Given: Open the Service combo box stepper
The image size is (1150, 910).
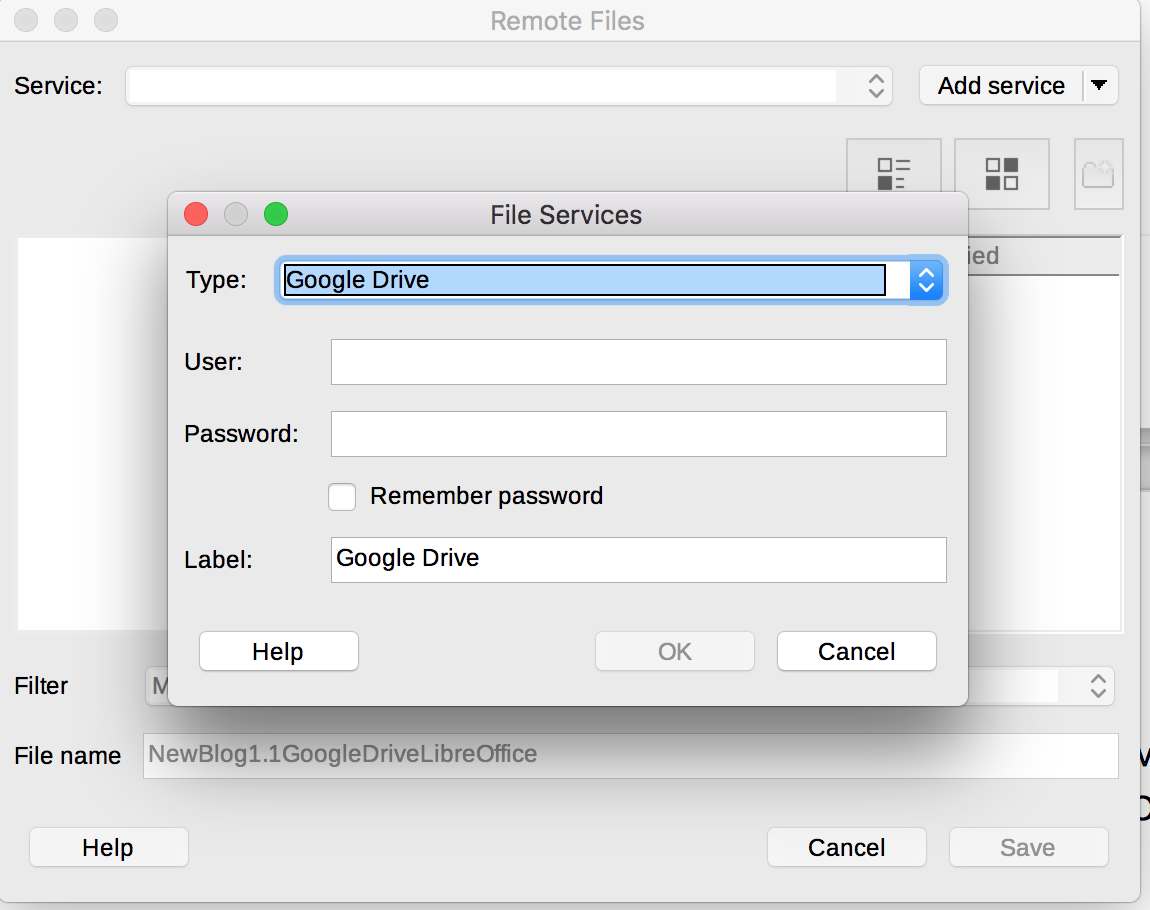Looking at the screenshot, I should (x=876, y=86).
